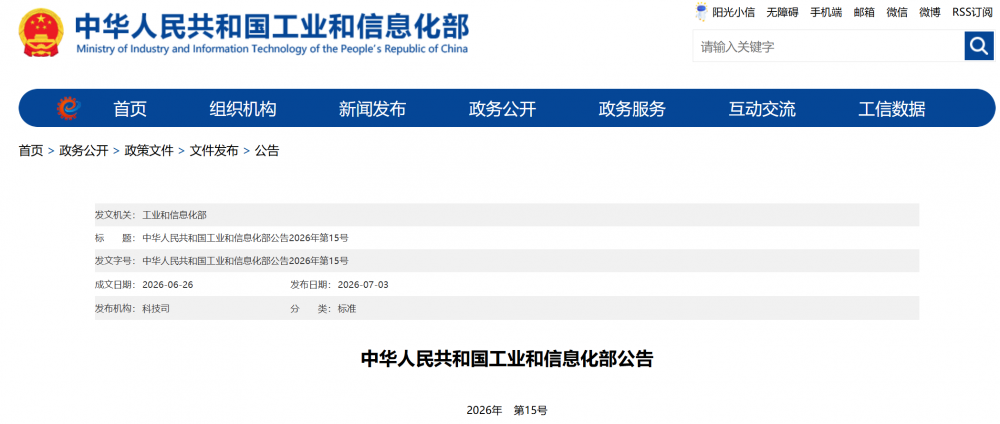This screenshot has height=424, width=1000.
Task: Click the magnifier search button
Action: point(979,46)
